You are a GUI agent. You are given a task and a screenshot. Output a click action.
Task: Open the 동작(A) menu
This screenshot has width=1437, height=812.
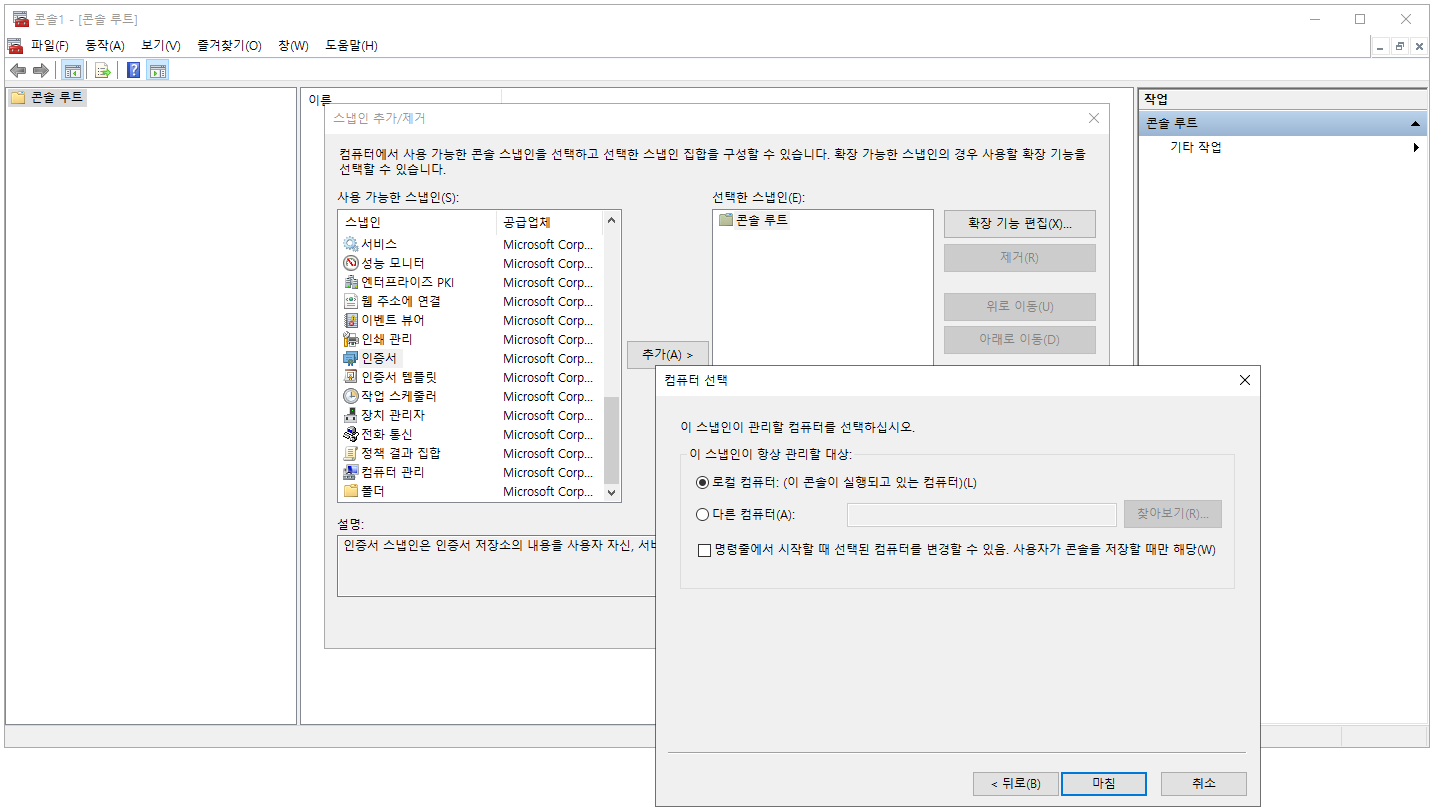[105, 46]
